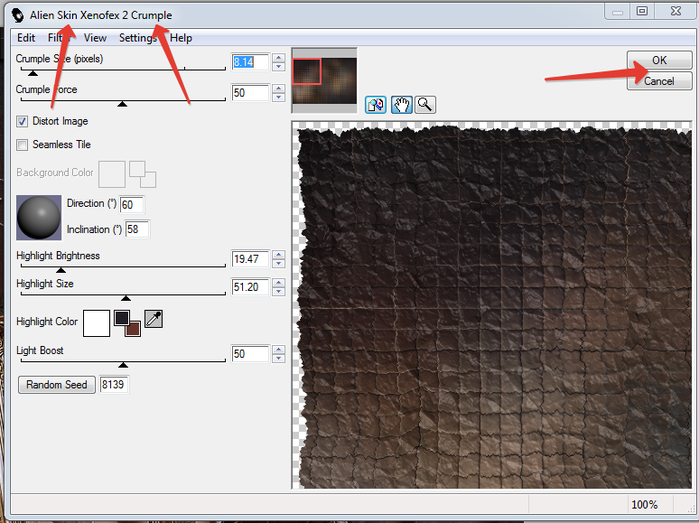
Task: Click the lighting direction sphere
Action: 39,218
